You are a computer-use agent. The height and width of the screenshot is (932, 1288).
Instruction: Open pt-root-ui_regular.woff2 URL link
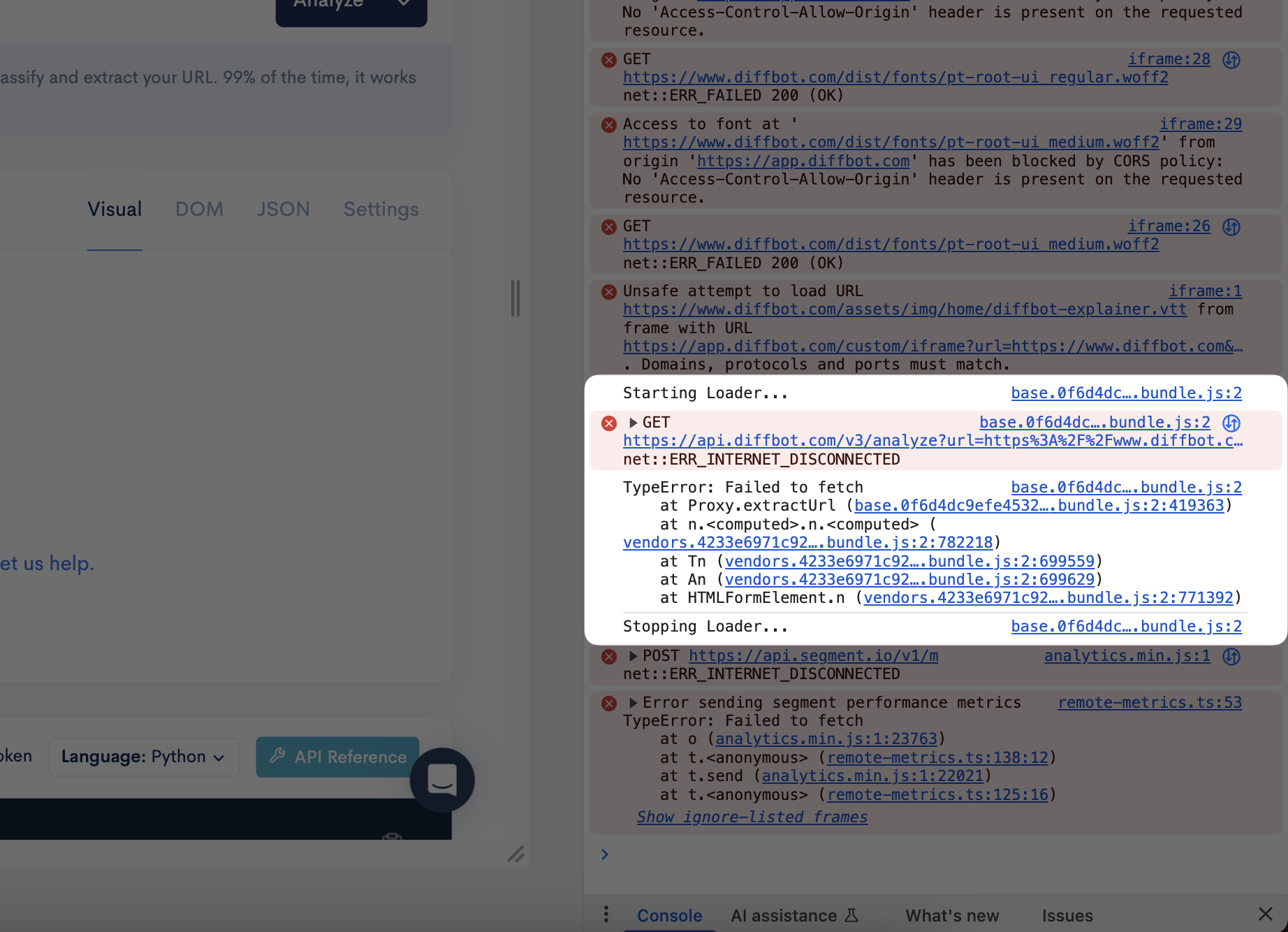point(895,78)
